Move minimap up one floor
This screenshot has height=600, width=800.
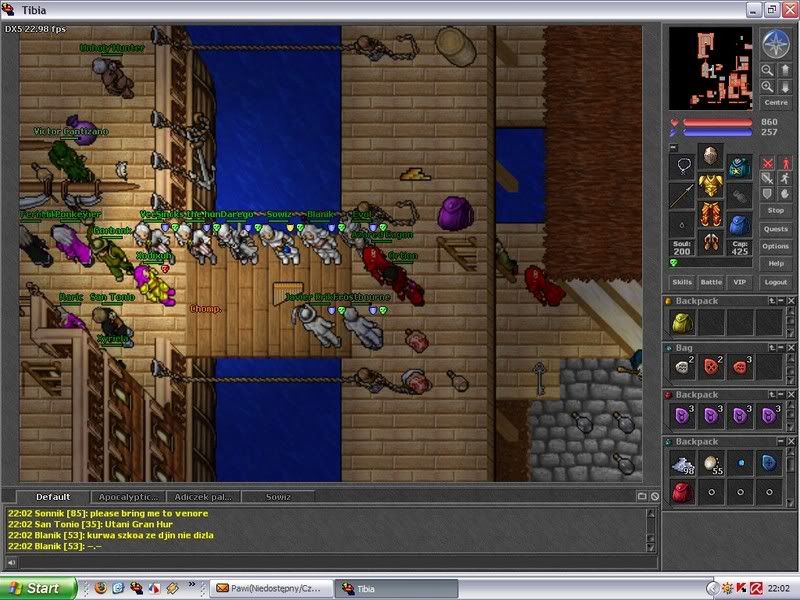(x=785, y=70)
